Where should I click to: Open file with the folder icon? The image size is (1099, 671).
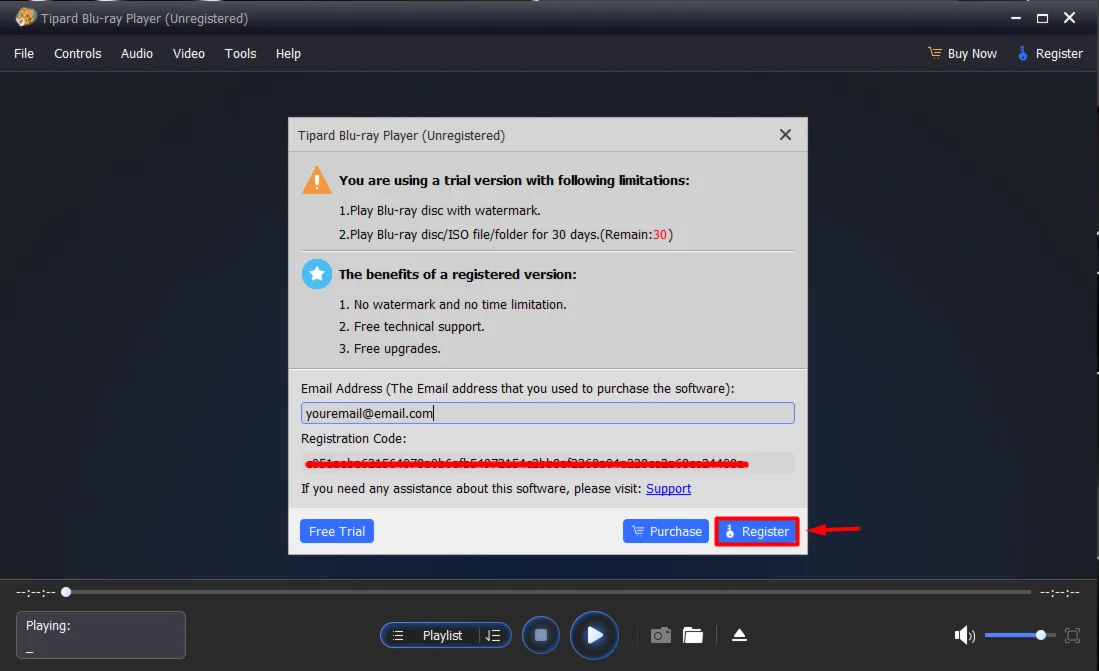click(692, 635)
